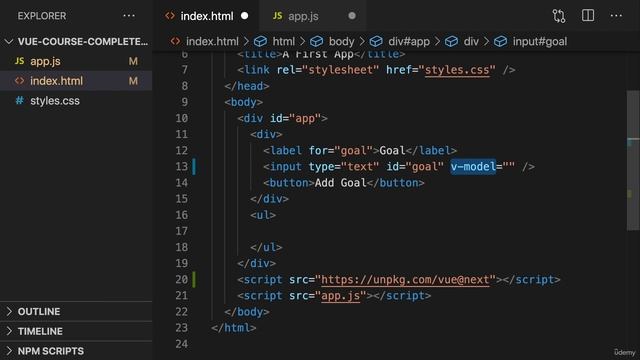Click the HTML icon on index.html tab

coord(170,16)
